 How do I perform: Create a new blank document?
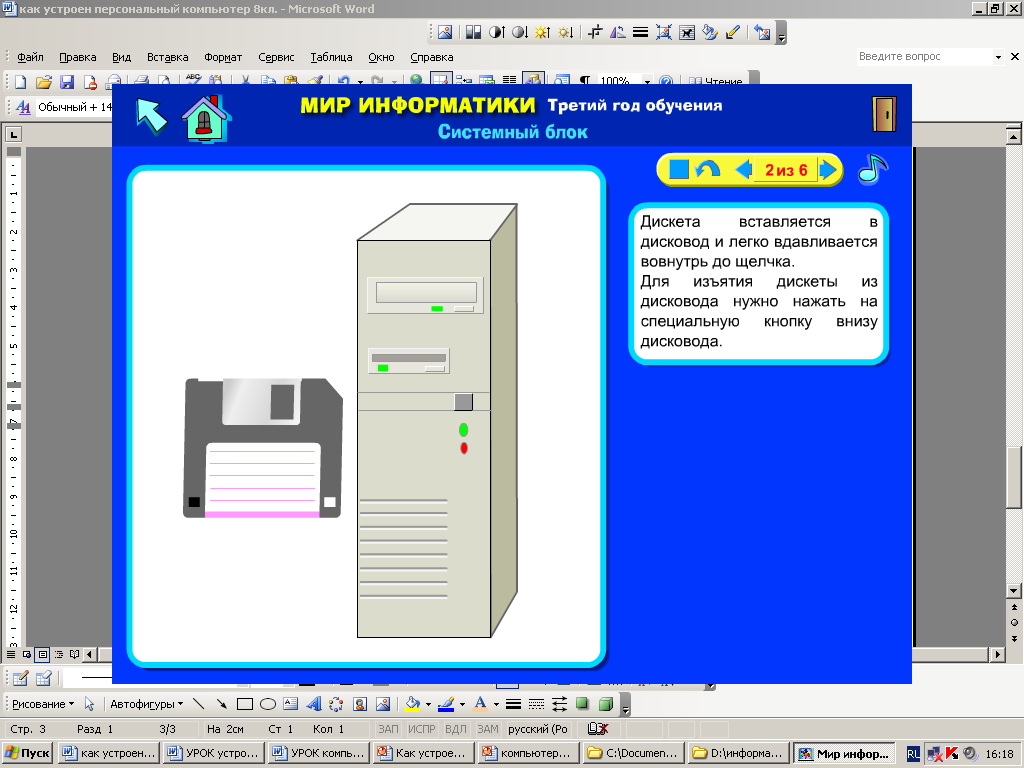(21, 82)
